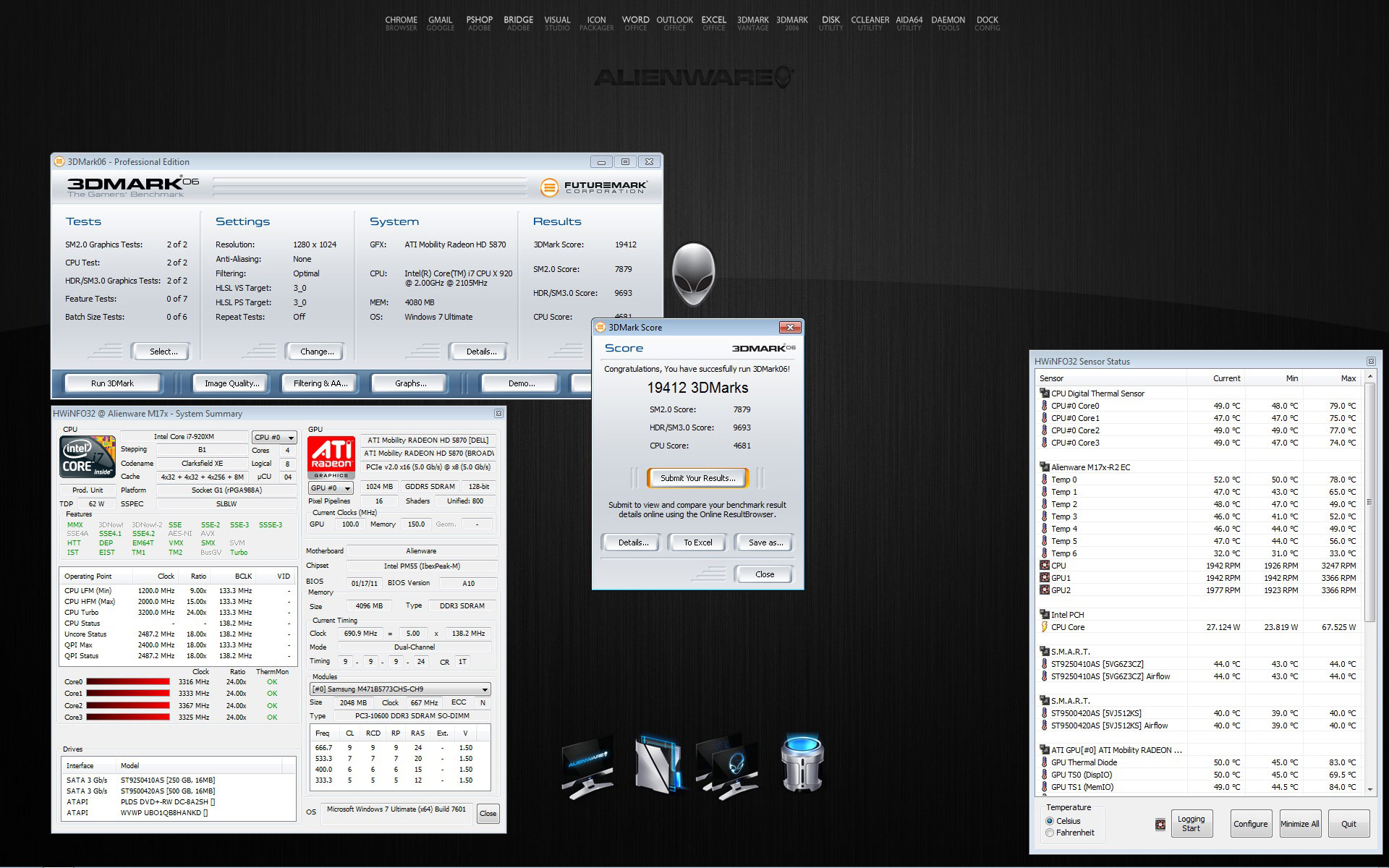Screen dimensions: 1389x868
Task: Launch CCleaner utility shortcut
Action: [870, 24]
